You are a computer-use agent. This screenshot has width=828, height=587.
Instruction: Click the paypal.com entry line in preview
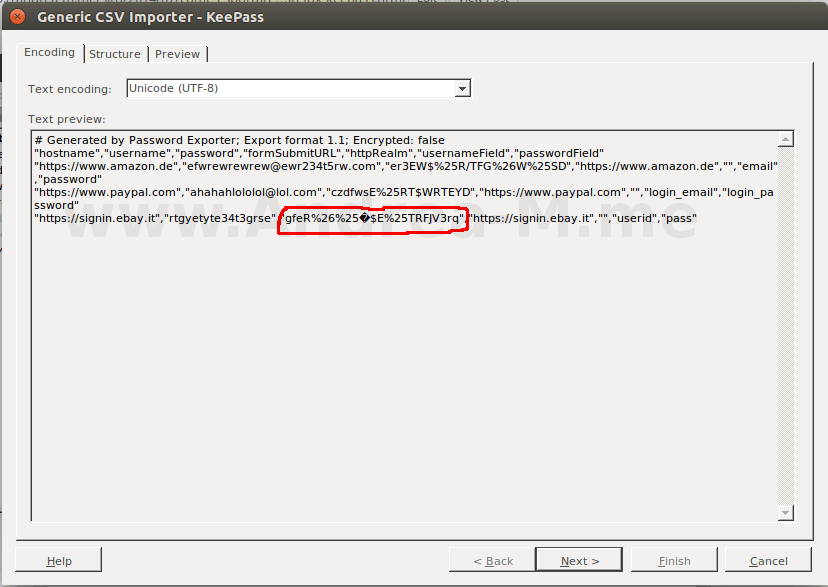pos(404,198)
